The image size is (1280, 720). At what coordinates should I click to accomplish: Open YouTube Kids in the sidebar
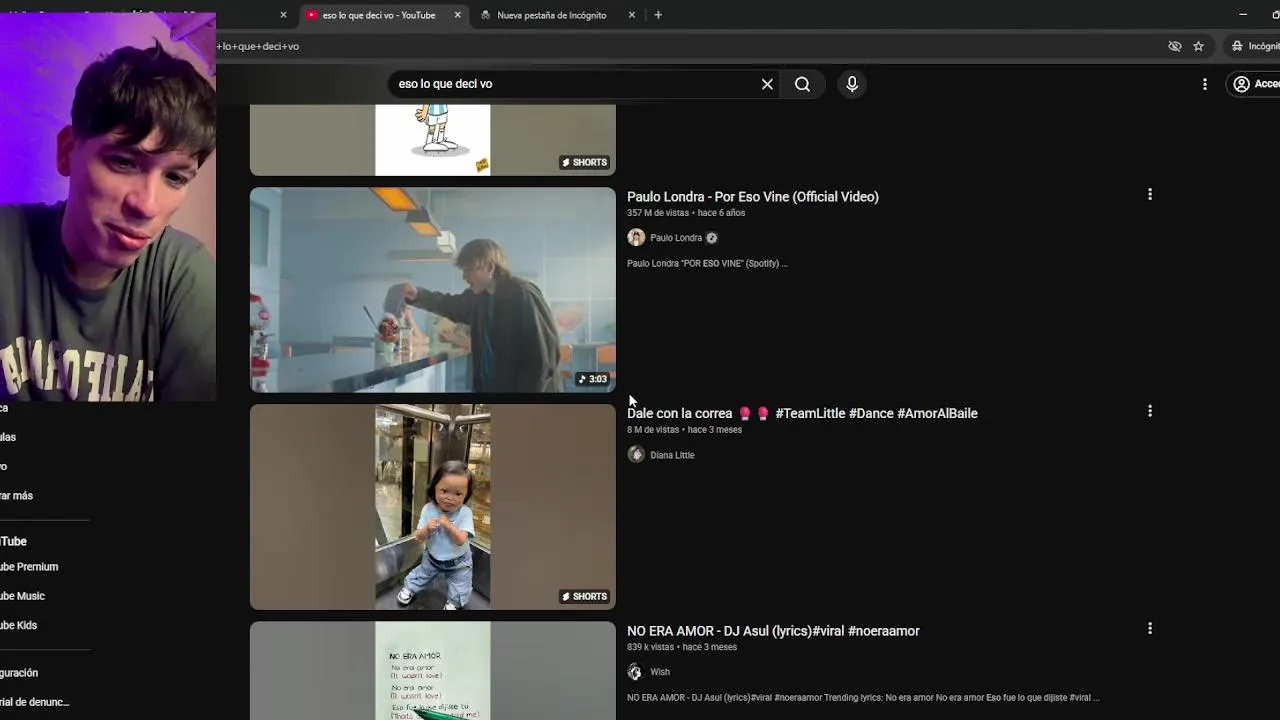coord(18,625)
